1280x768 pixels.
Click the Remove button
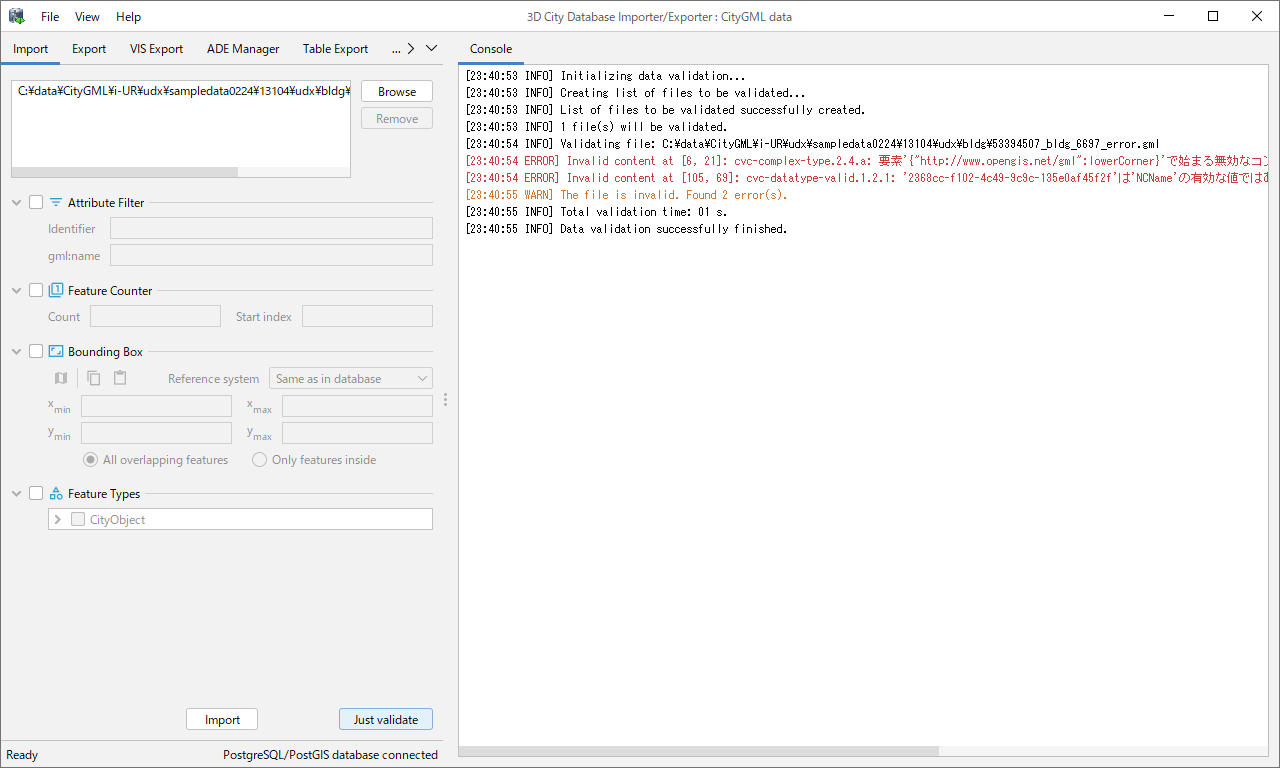tap(397, 118)
